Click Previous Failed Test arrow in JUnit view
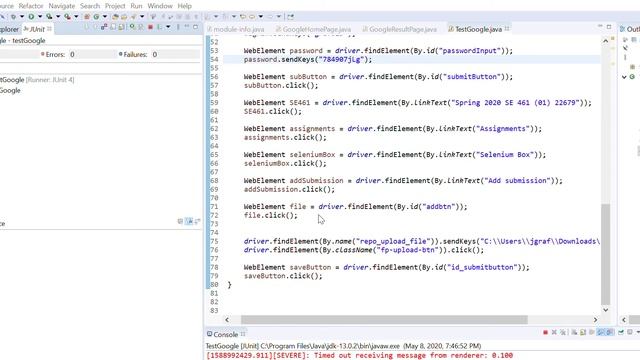 click(x=96, y=27)
